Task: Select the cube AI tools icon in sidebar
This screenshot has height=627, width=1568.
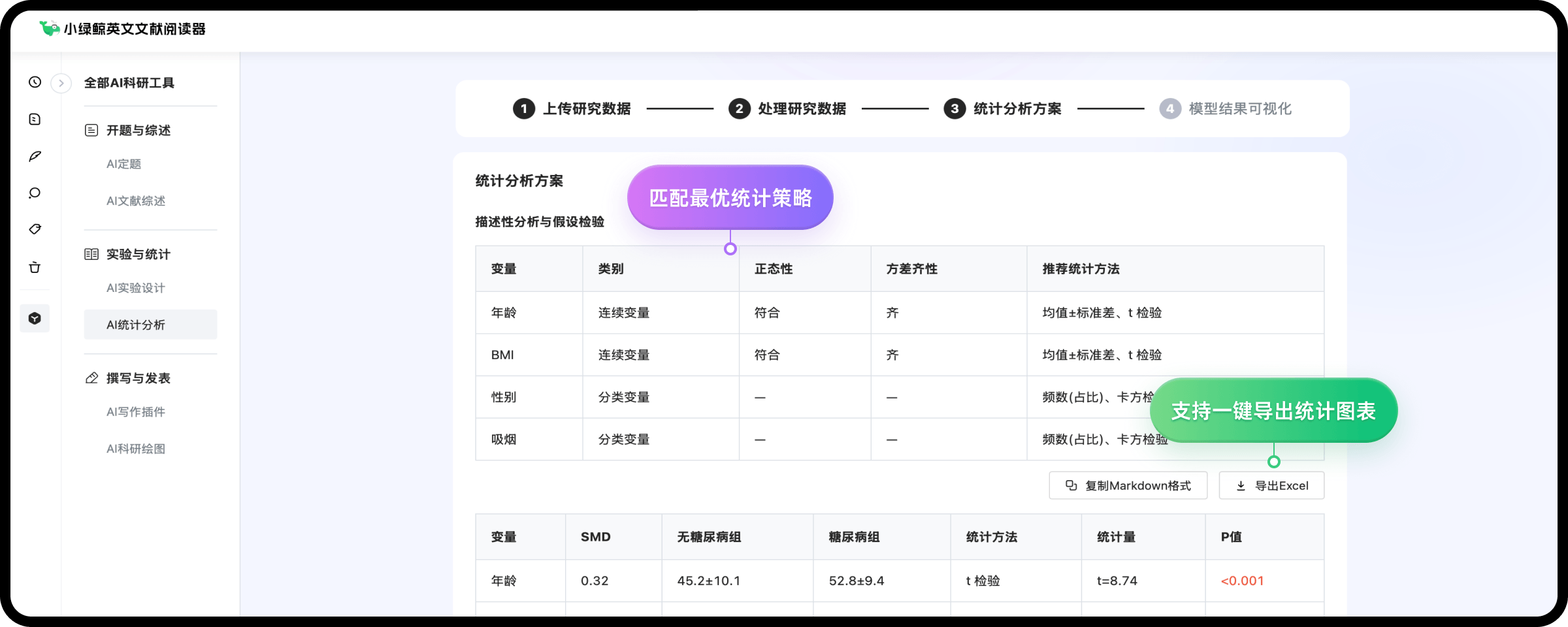Action: 35,318
